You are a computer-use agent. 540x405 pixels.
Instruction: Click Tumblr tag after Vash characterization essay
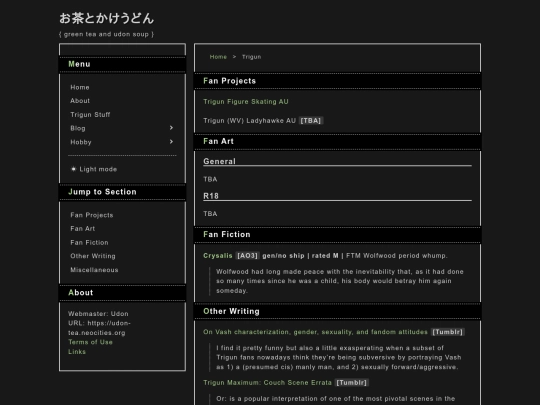448,332
